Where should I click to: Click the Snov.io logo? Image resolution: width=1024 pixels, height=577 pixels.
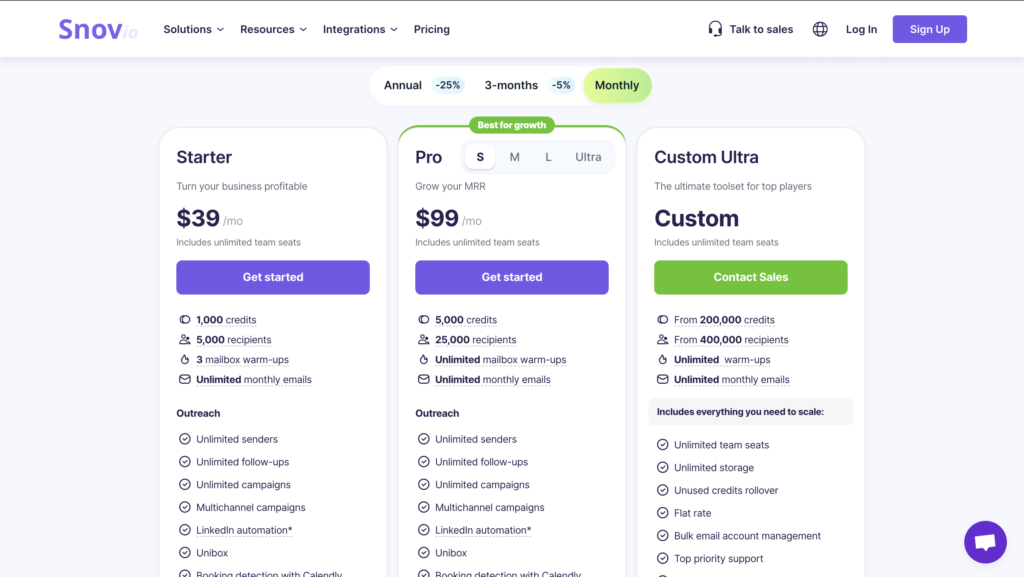tap(96, 29)
